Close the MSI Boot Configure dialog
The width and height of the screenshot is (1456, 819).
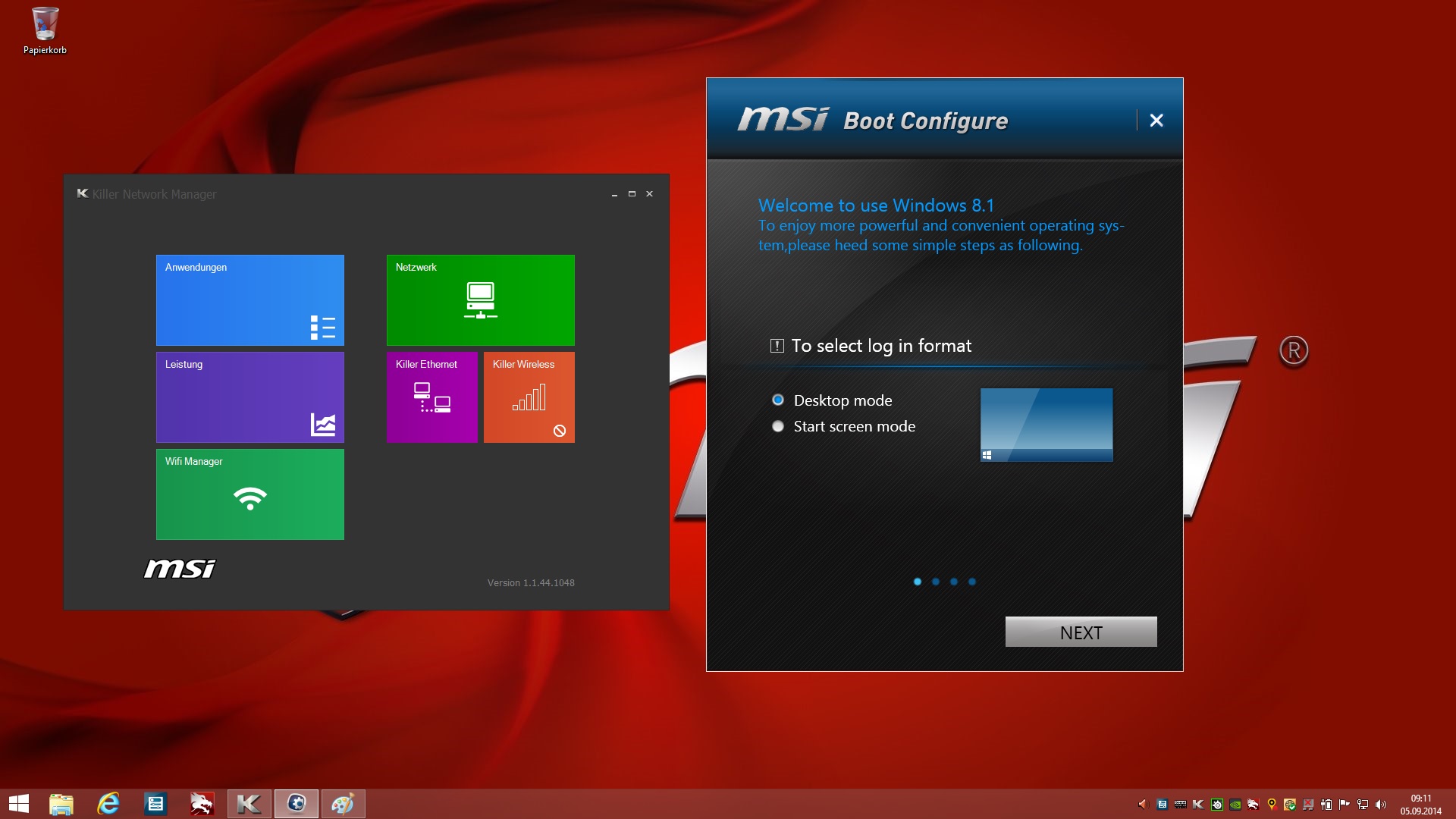click(1156, 120)
